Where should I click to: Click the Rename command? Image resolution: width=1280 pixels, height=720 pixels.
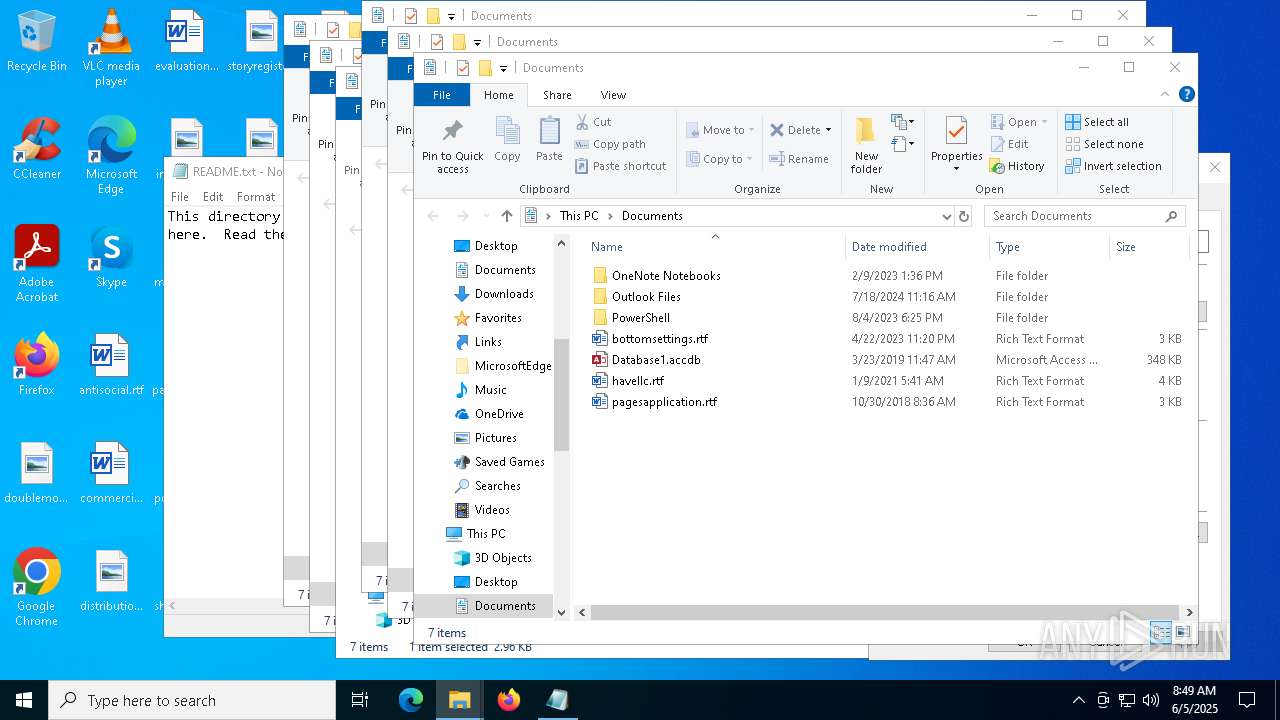[799, 159]
